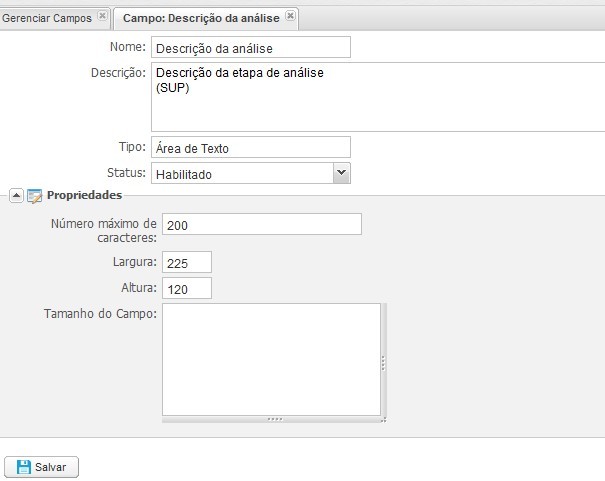Select the Habilitado status combo box
605x481 pixels.
coord(251,173)
